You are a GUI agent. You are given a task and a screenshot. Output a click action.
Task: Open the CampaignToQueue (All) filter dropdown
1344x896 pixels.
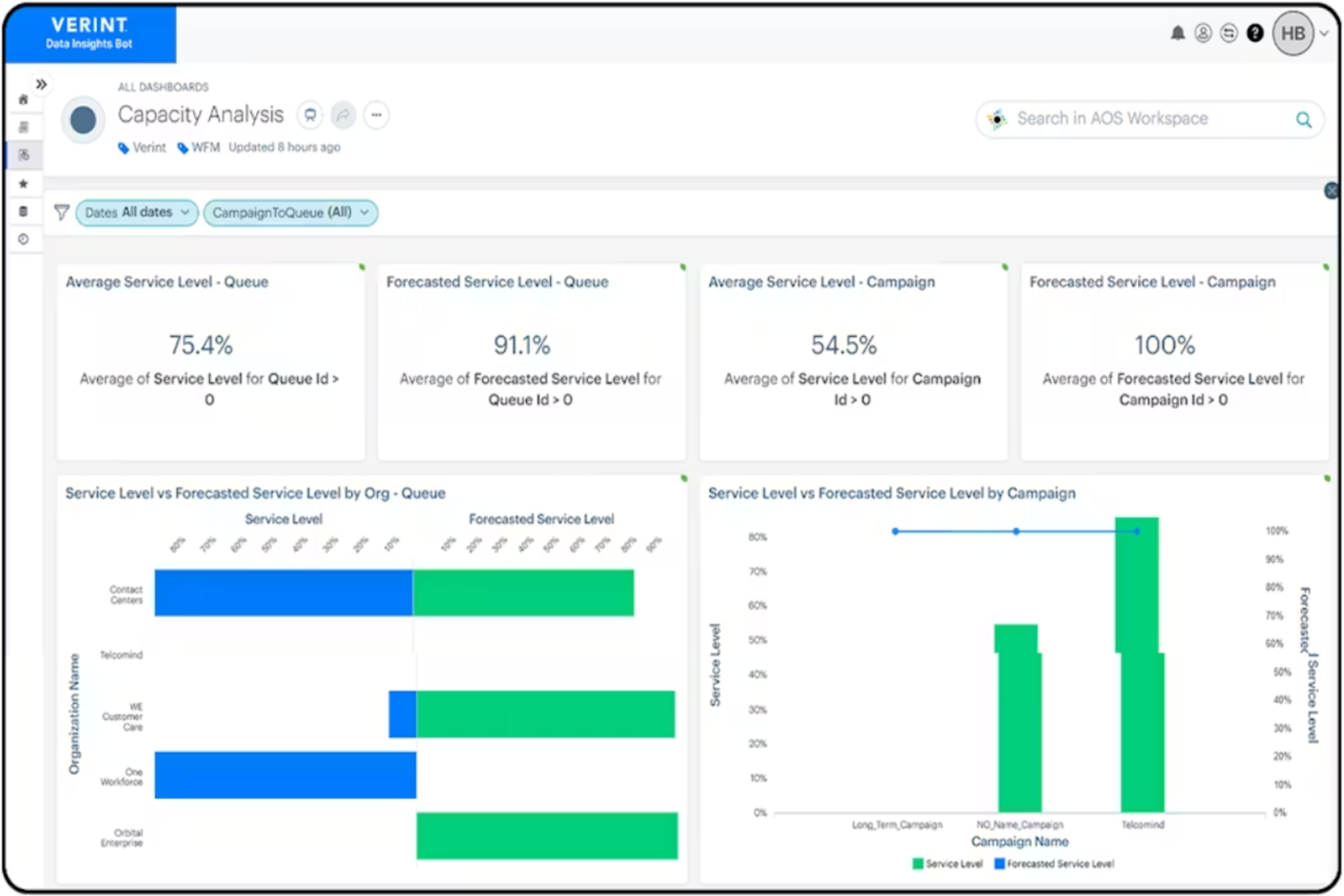pos(291,212)
